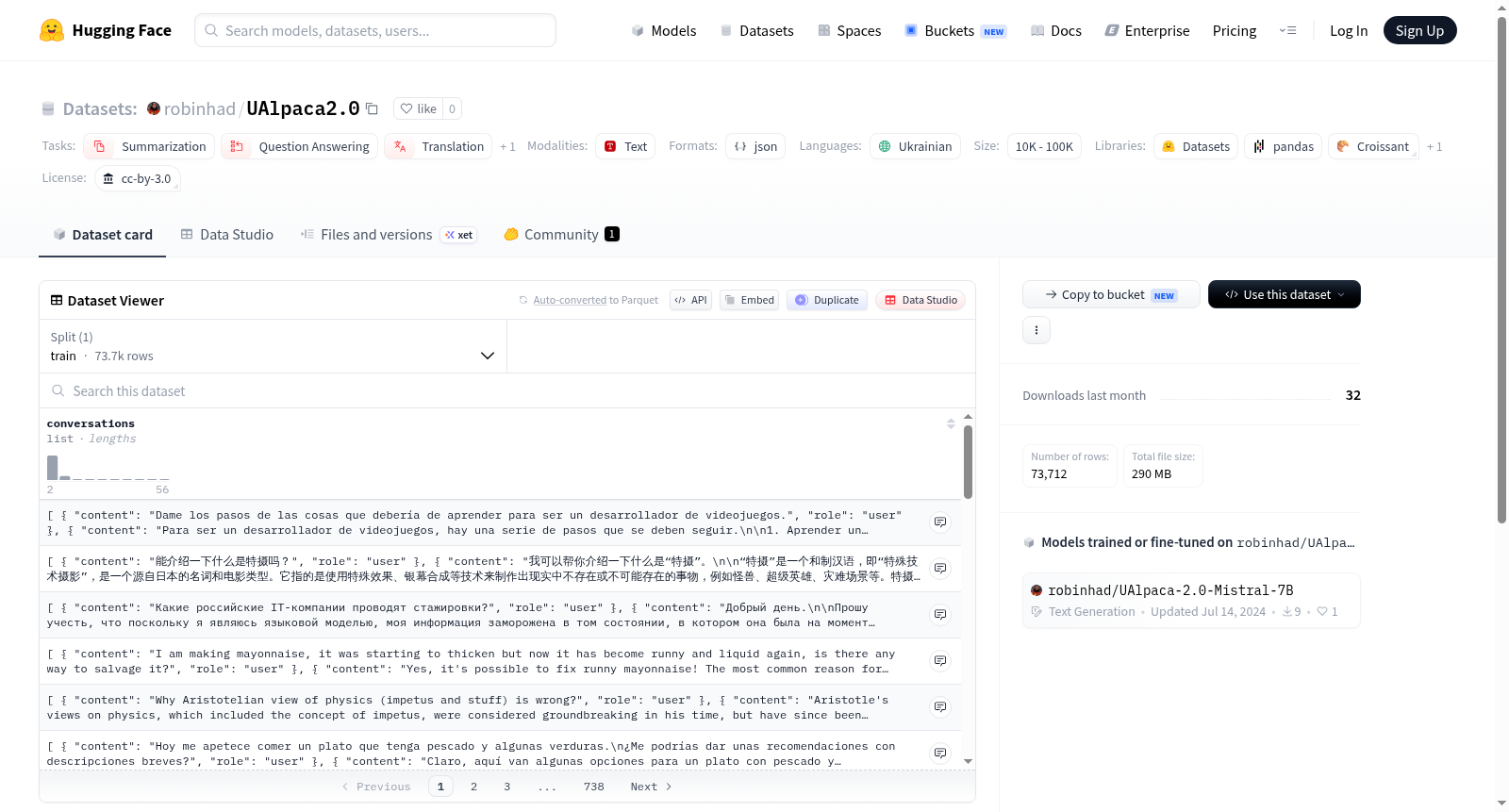Click the Hugging Face logo icon

click(52, 30)
